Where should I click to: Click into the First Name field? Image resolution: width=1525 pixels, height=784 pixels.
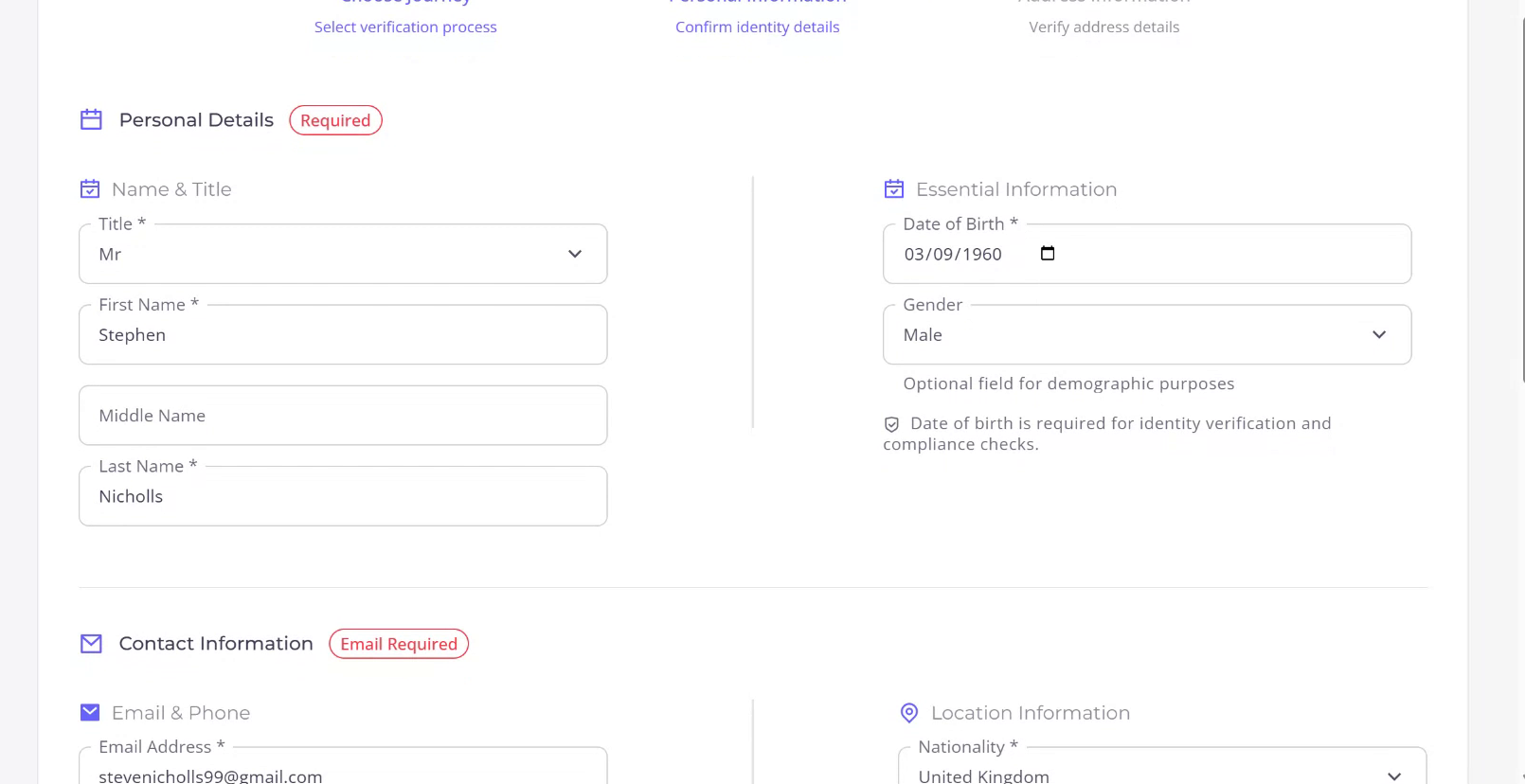343,335
